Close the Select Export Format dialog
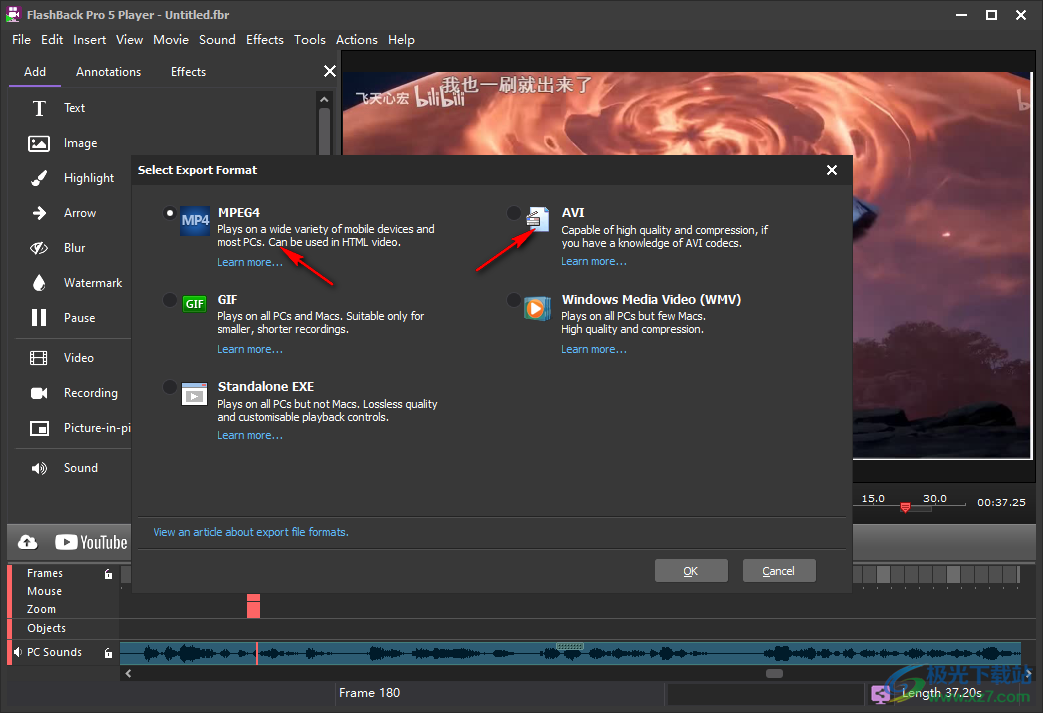This screenshot has width=1043, height=713. click(x=831, y=170)
